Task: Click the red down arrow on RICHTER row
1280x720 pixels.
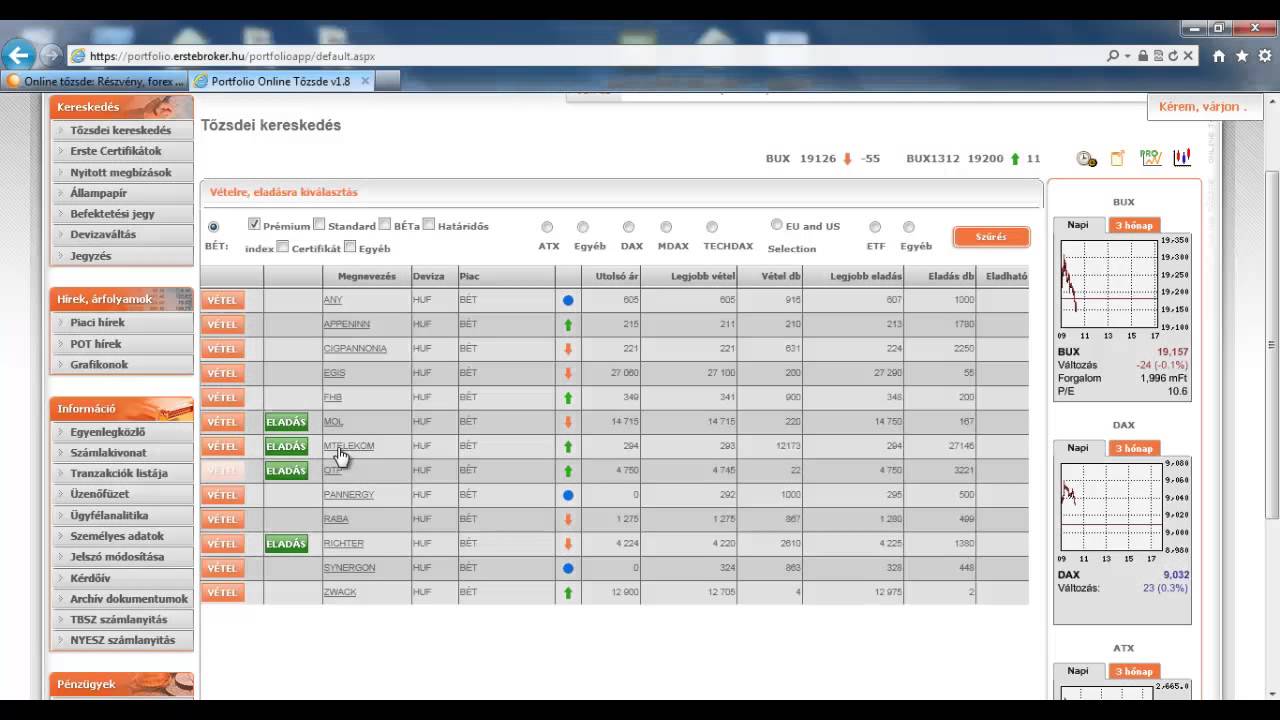Action: [x=568, y=544]
